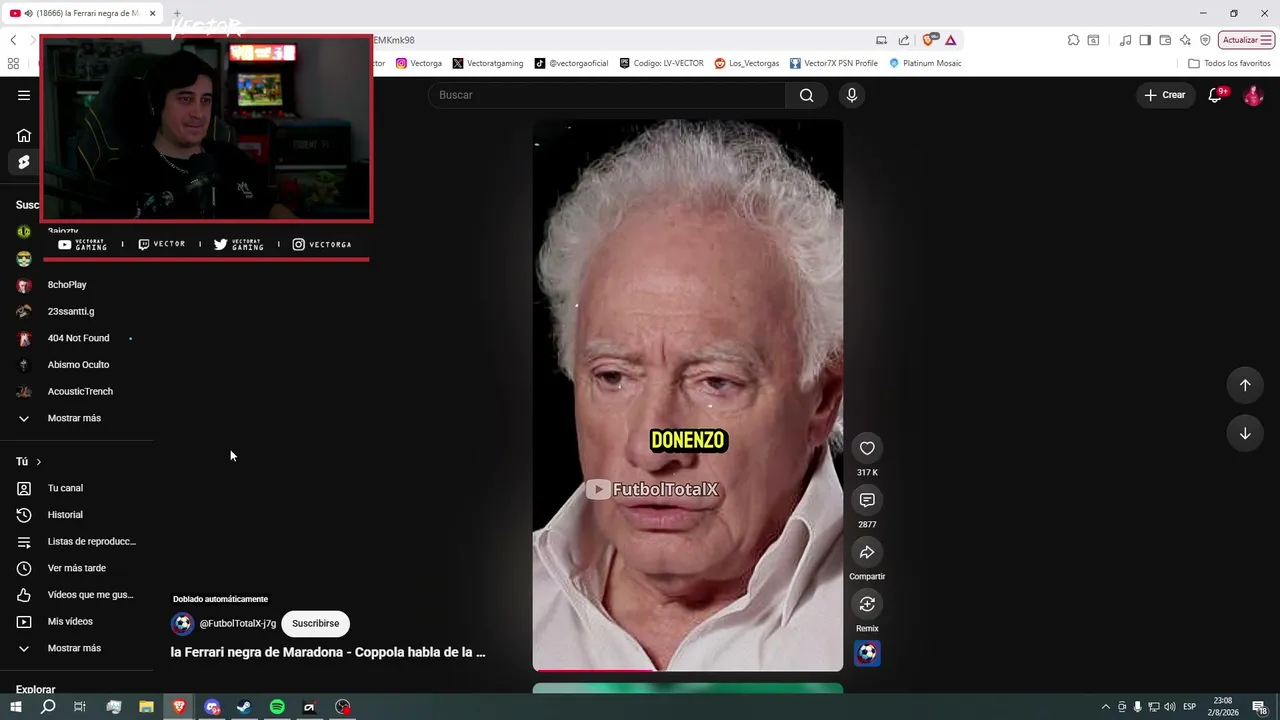Open Windows Start menu
This screenshot has height=720, width=1280.
(15, 707)
